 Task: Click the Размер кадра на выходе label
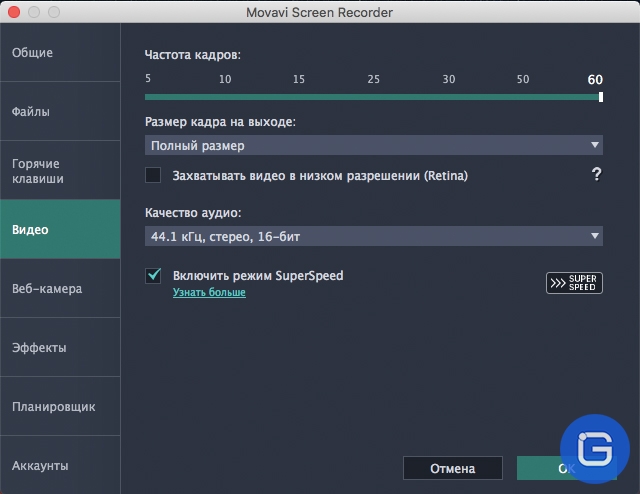220,122
